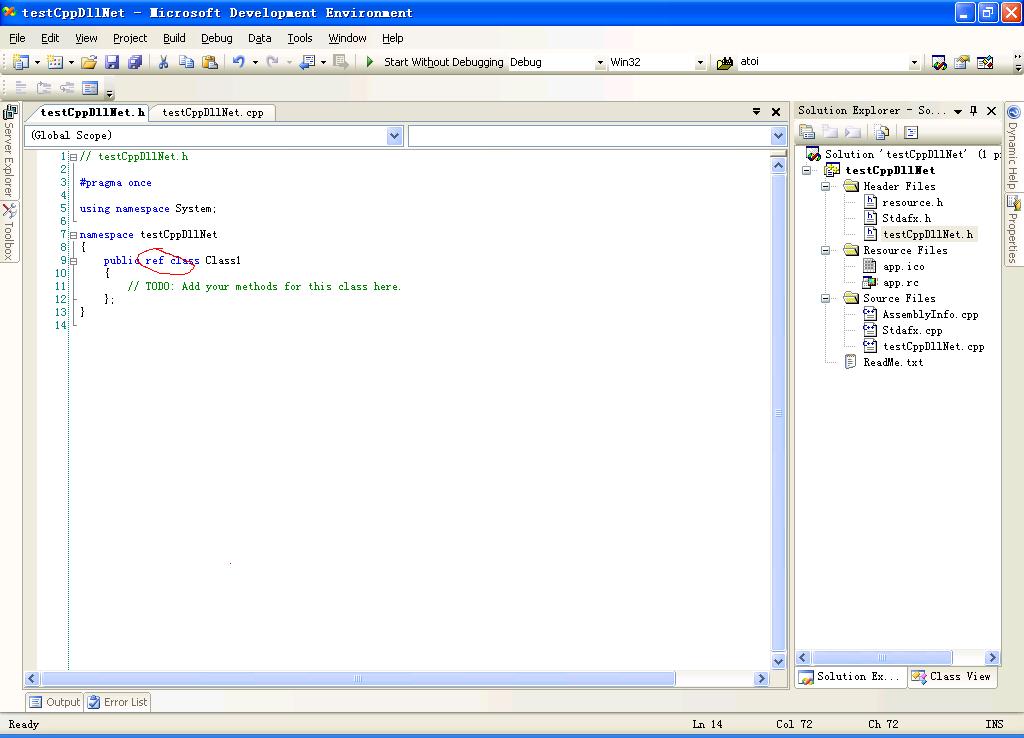Switch to the Class View tab
Viewport: 1024px width, 738px height.
point(951,677)
